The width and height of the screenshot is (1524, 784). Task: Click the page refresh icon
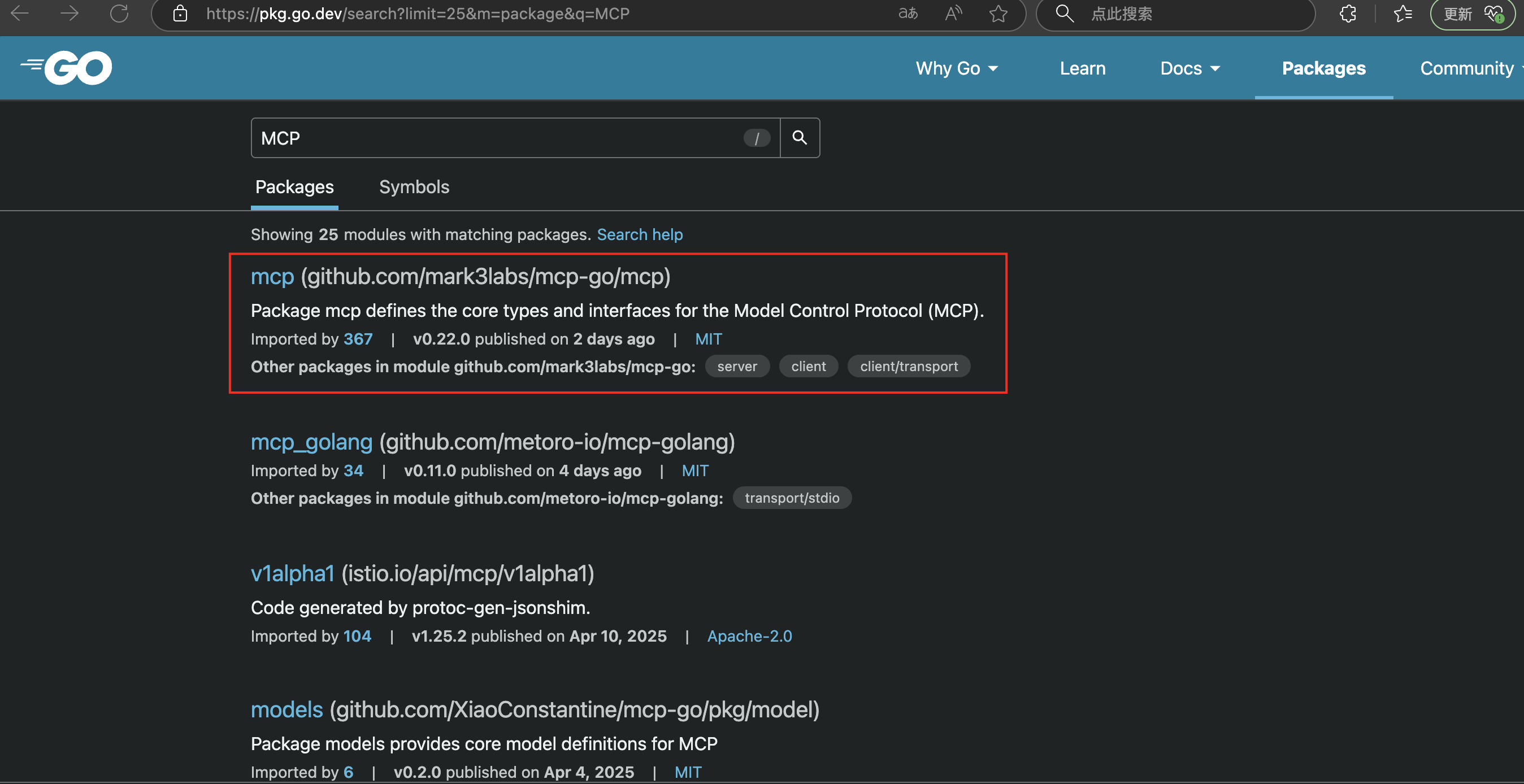tap(119, 14)
